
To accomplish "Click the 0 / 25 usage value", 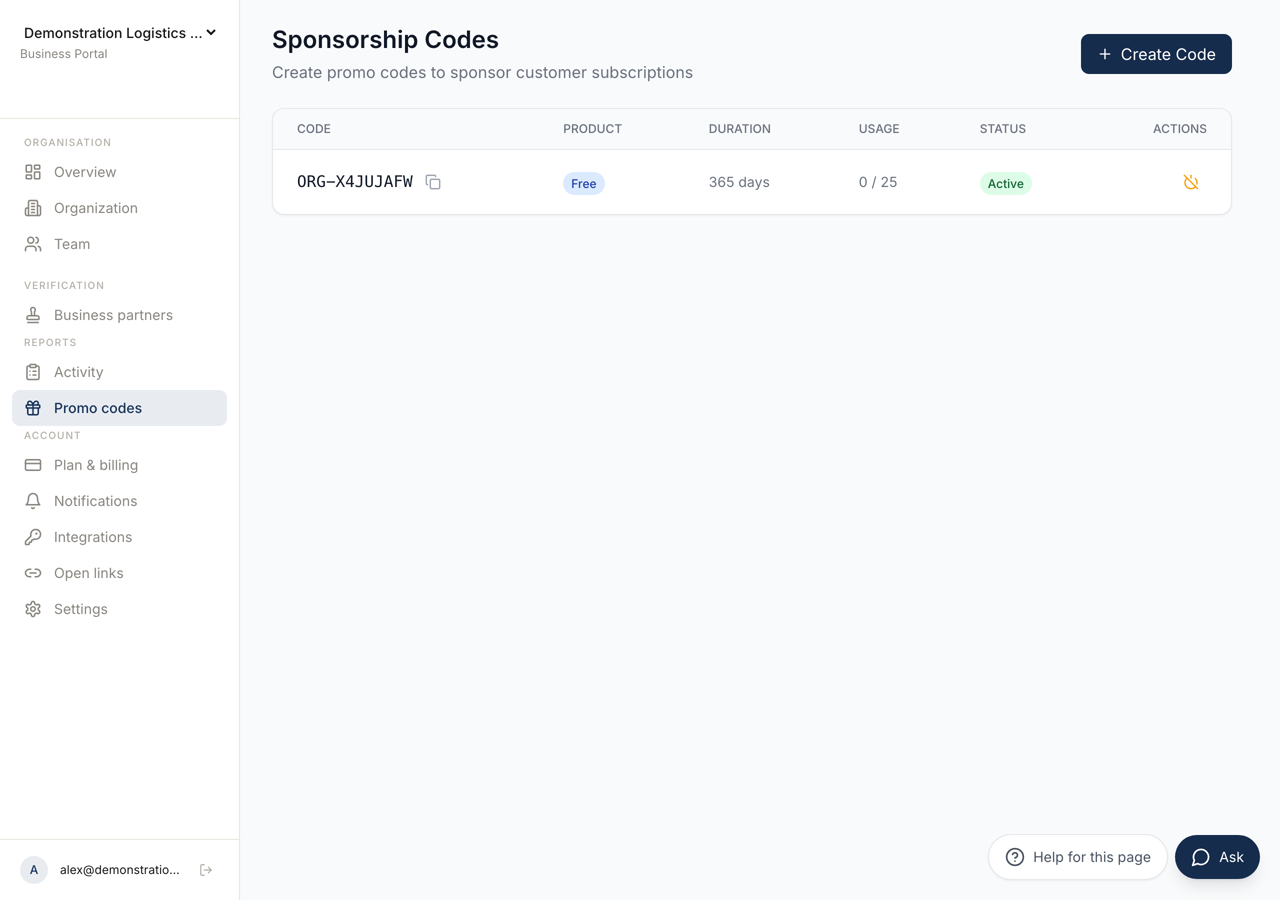I will 878,182.
